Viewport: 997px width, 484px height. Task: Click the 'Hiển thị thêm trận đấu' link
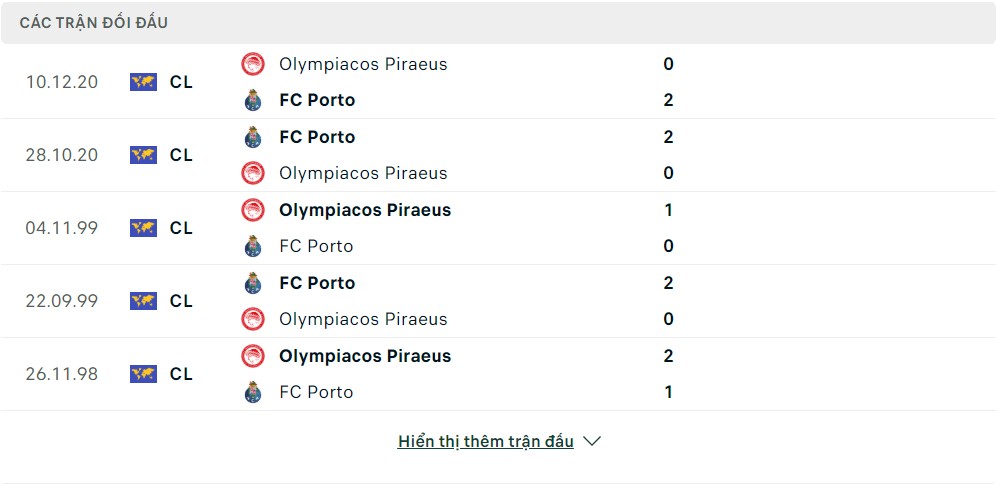[486, 441]
